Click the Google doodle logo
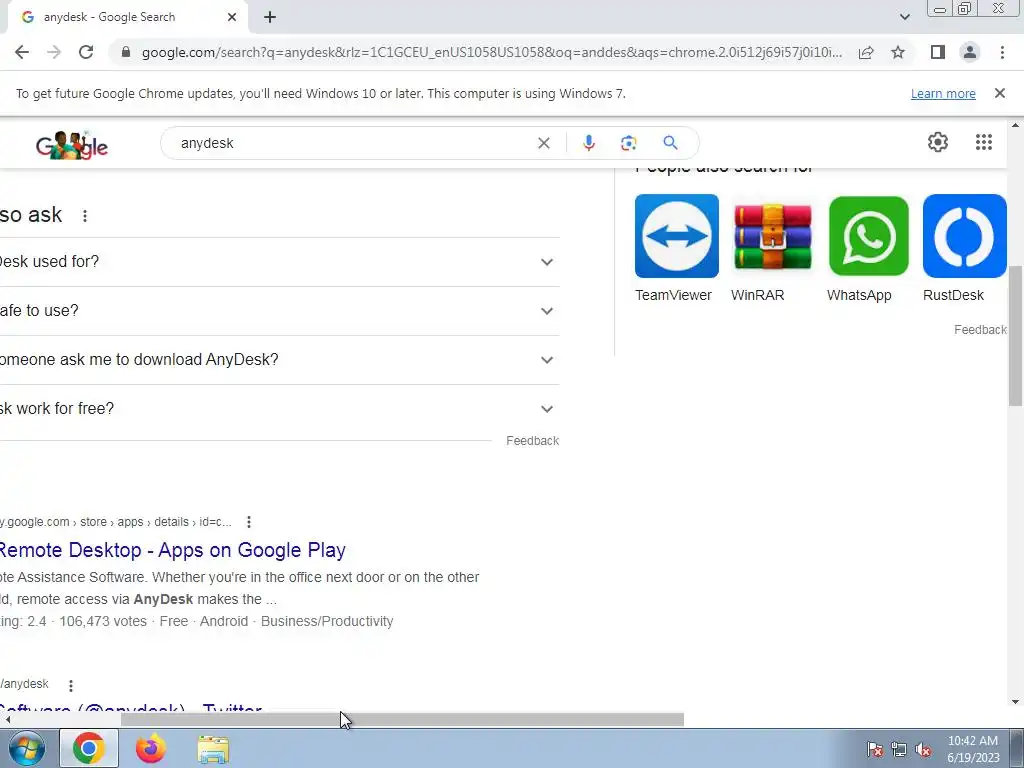The image size is (1024, 768). (72, 145)
